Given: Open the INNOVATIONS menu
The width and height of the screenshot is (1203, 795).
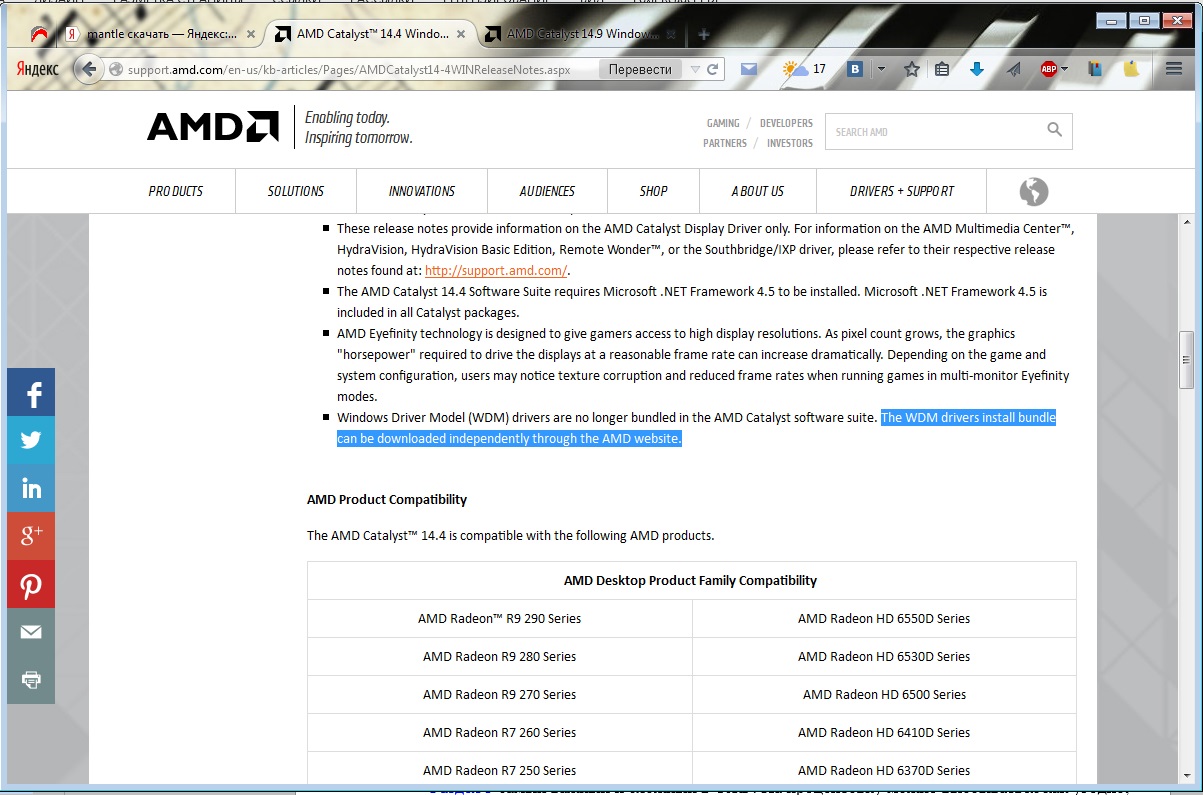Looking at the screenshot, I should click(x=422, y=191).
